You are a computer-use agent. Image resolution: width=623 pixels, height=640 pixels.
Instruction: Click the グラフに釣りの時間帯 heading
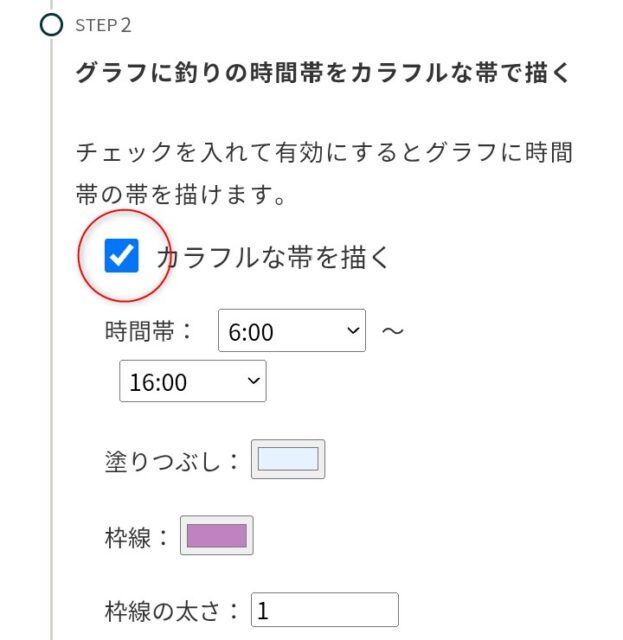tap(322, 73)
